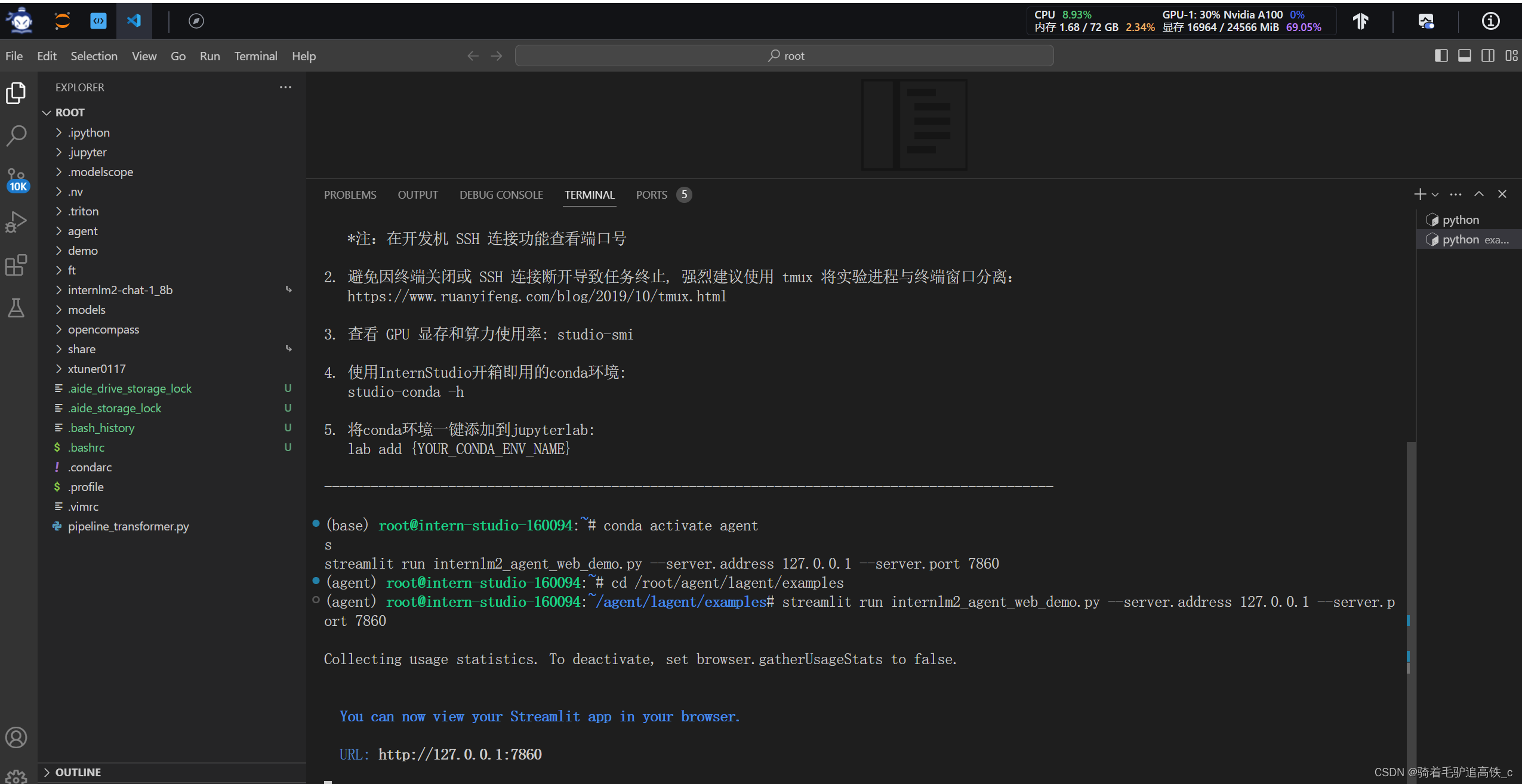Click the compass icon in the top bar

click(x=196, y=20)
